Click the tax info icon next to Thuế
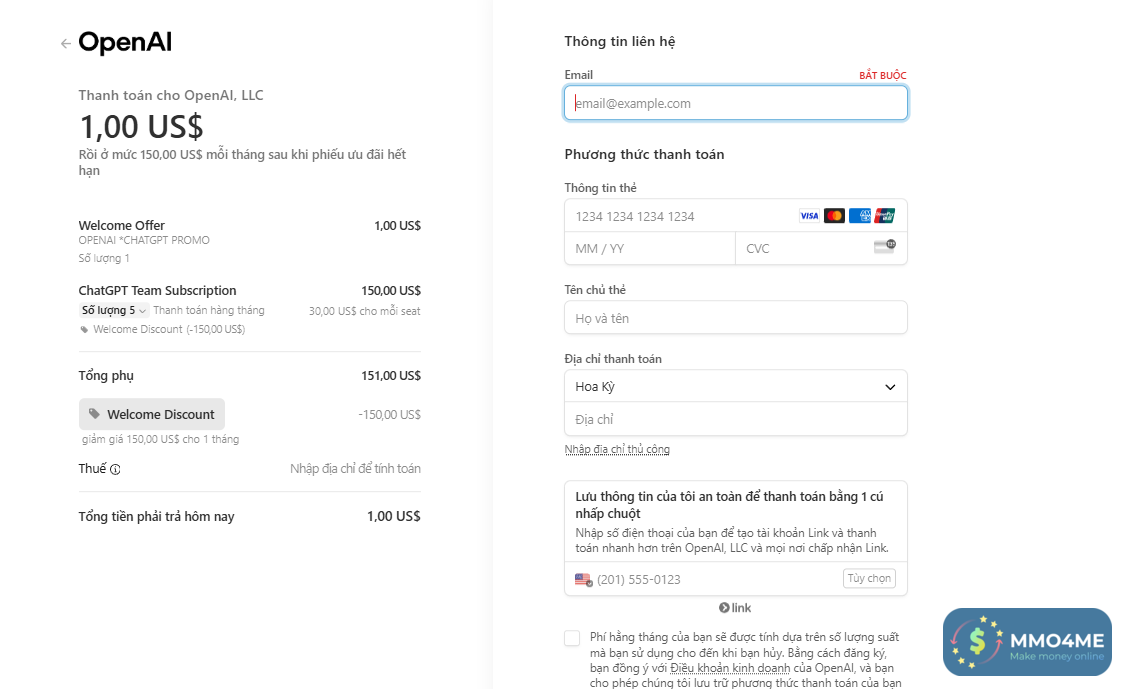Viewport: 1132px width, 689px height. (x=115, y=469)
